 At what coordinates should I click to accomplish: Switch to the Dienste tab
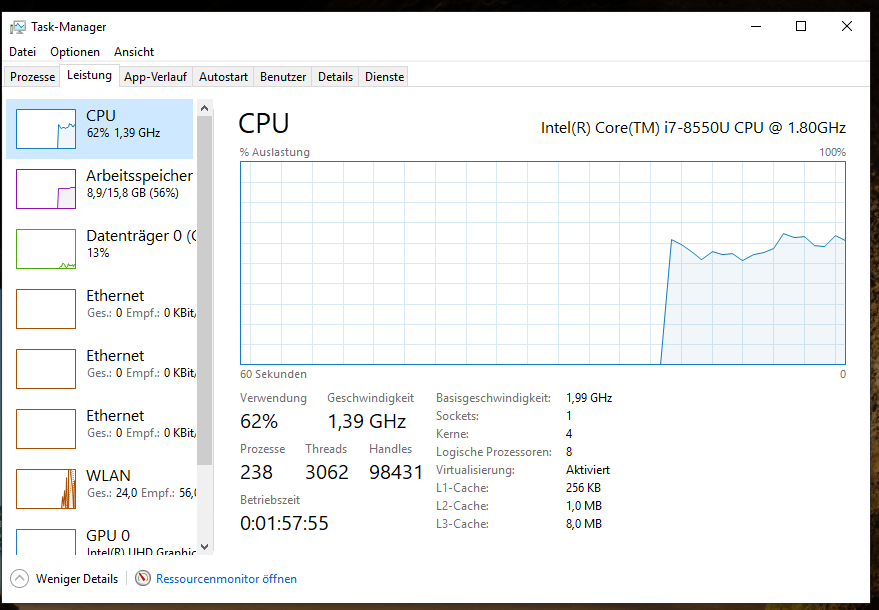pyautogui.click(x=385, y=77)
